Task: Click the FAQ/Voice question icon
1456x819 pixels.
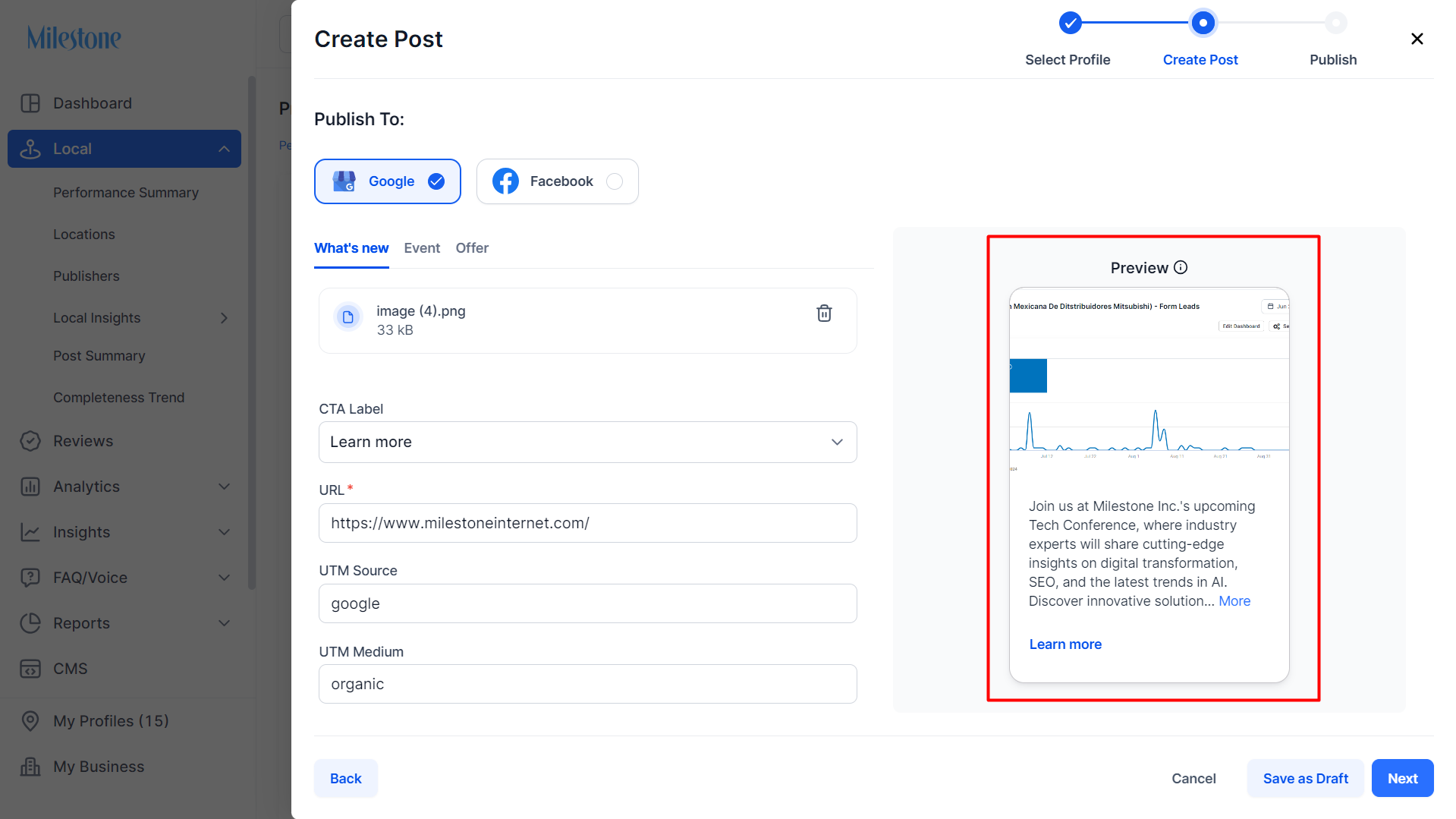Action: (x=30, y=578)
